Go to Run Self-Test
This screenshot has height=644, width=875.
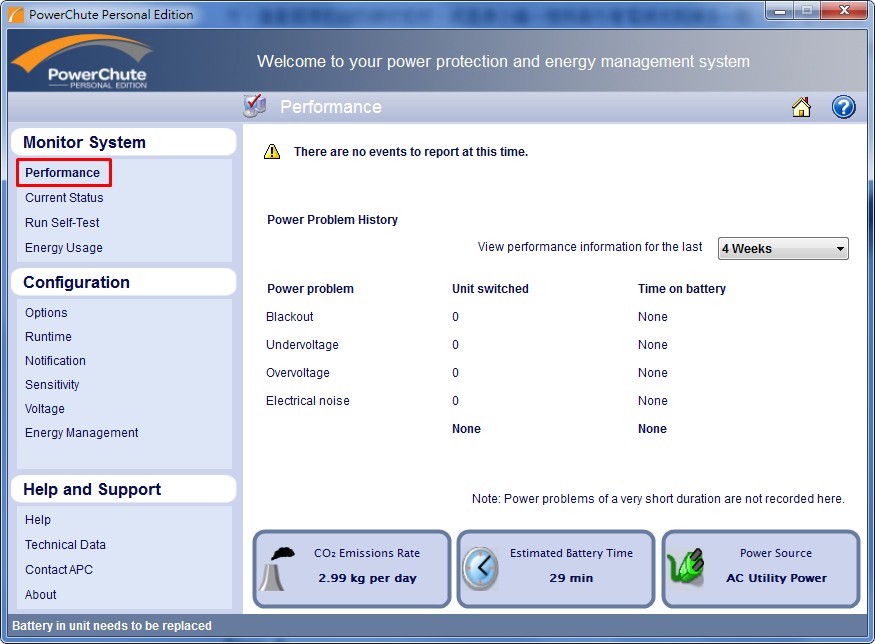click(x=62, y=223)
